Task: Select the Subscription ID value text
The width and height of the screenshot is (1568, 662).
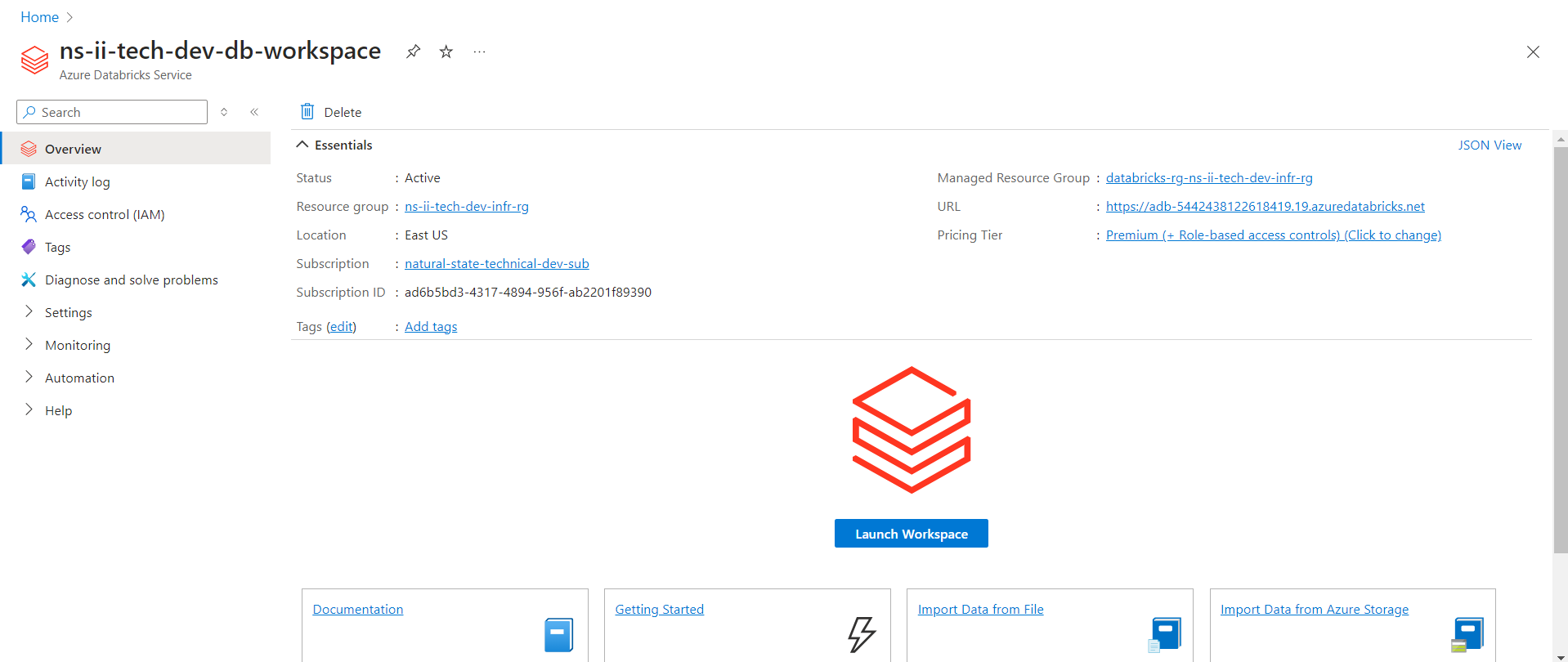Action: [x=528, y=292]
